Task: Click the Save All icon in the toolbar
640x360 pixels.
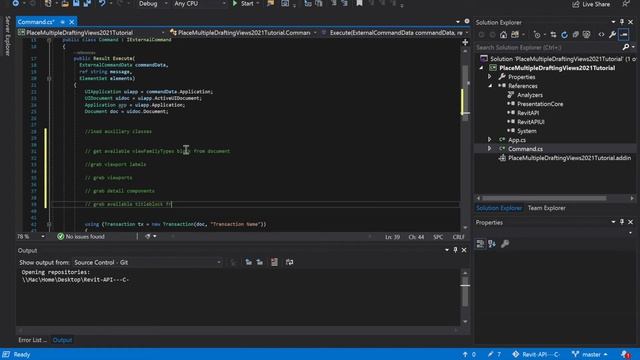Action: click(87, 3)
